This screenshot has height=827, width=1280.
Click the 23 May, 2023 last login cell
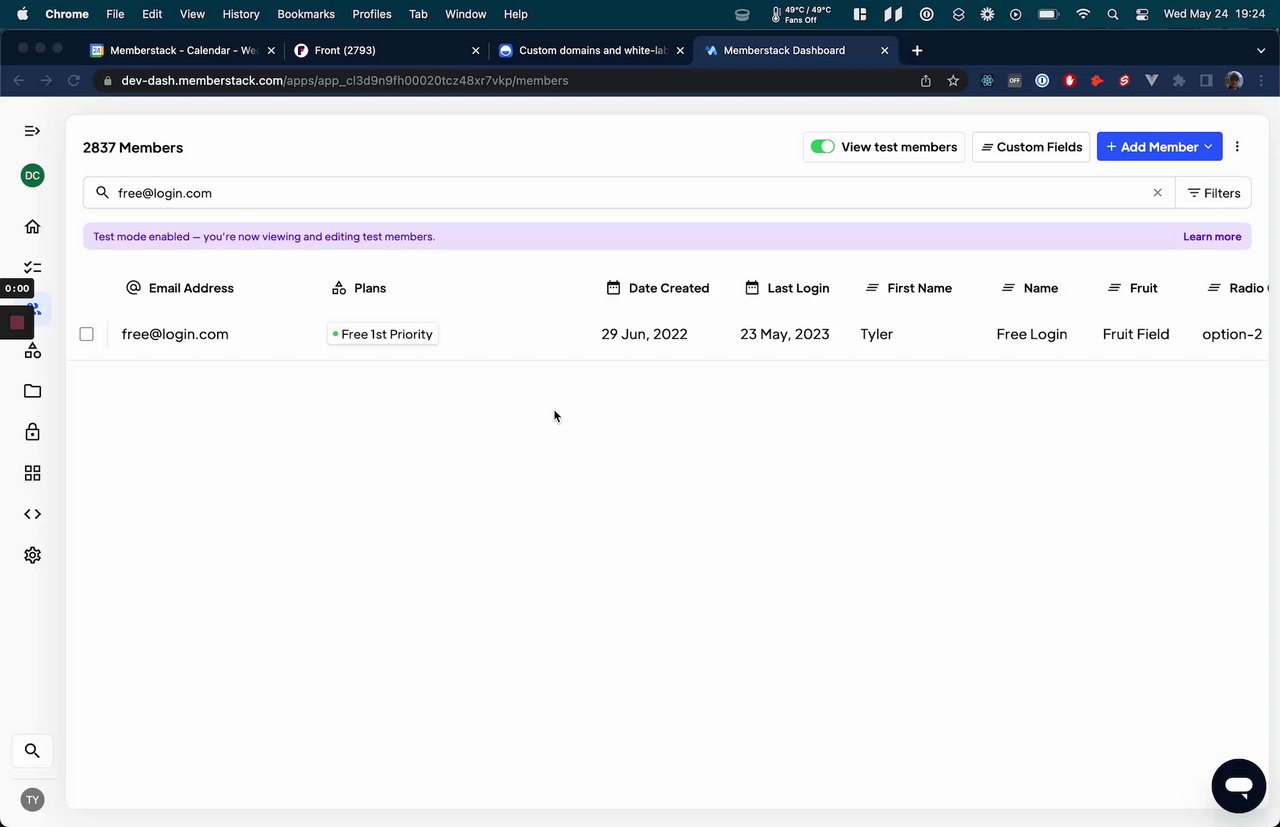pos(785,334)
